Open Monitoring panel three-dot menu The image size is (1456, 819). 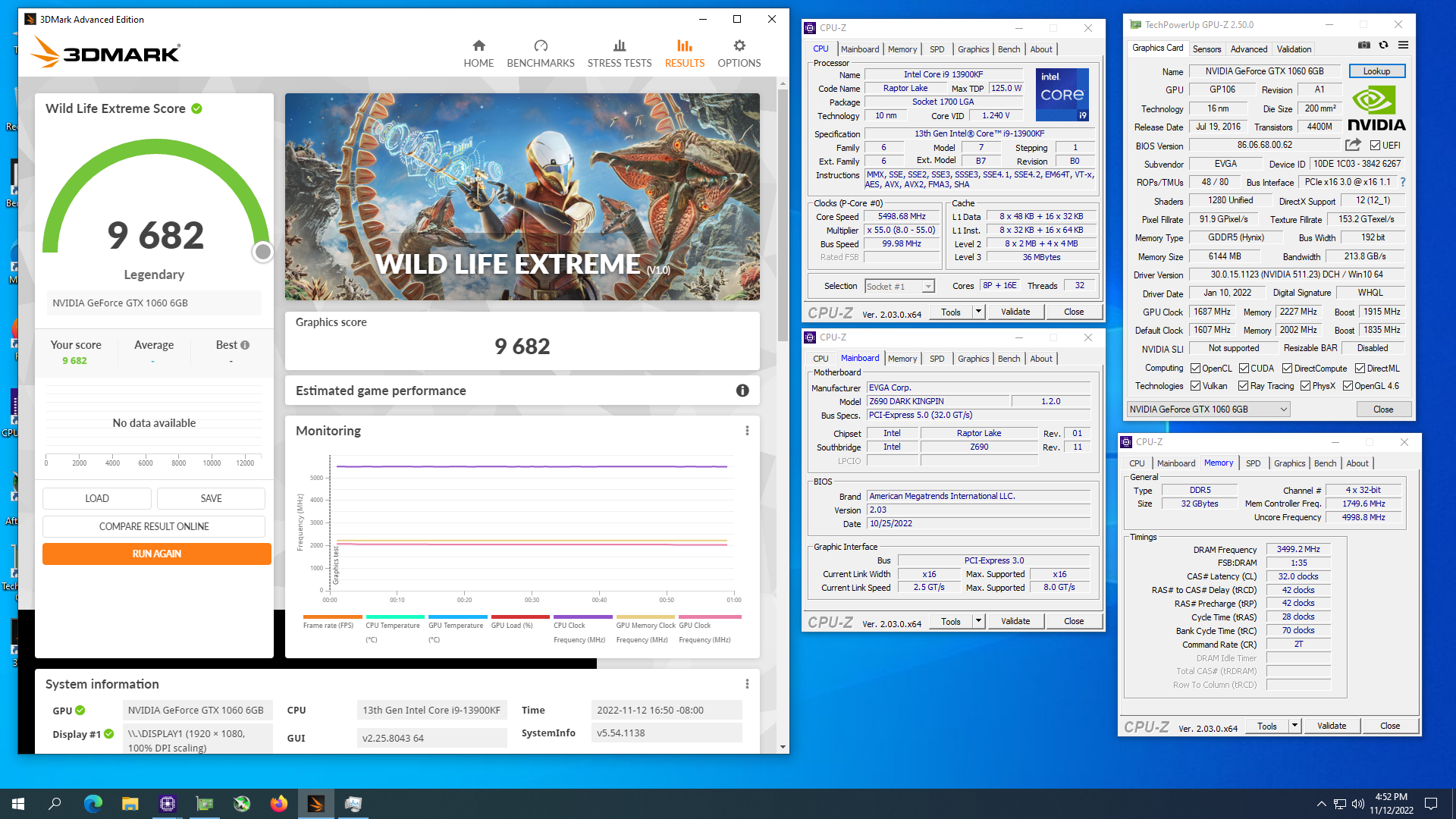click(747, 431)
